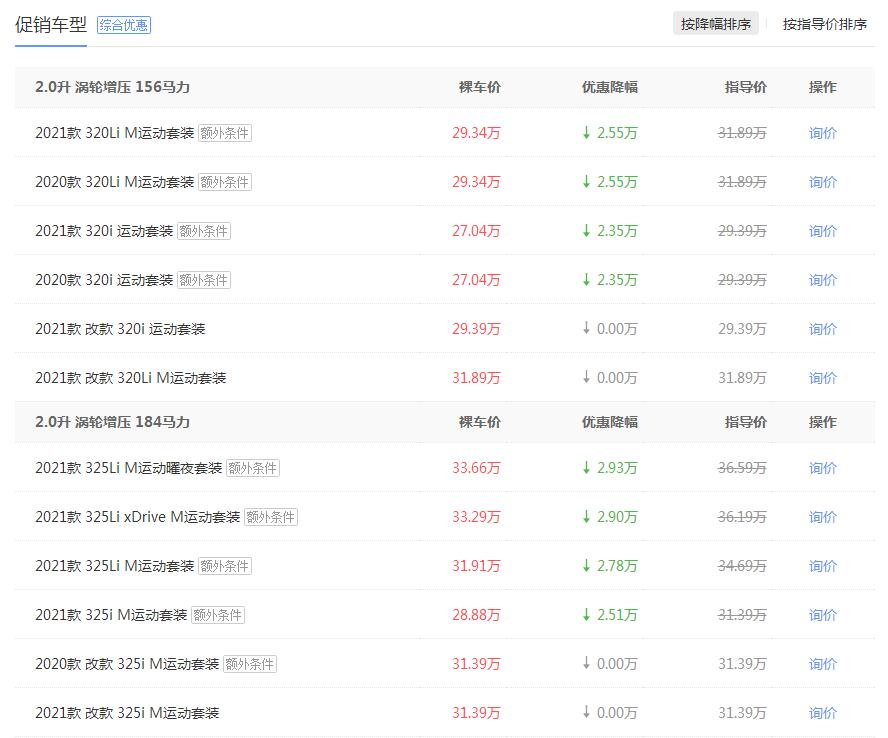Click 询价 for 2021款 325Li M运动曜夜套装
888x738 pixels.
(823, 468)
